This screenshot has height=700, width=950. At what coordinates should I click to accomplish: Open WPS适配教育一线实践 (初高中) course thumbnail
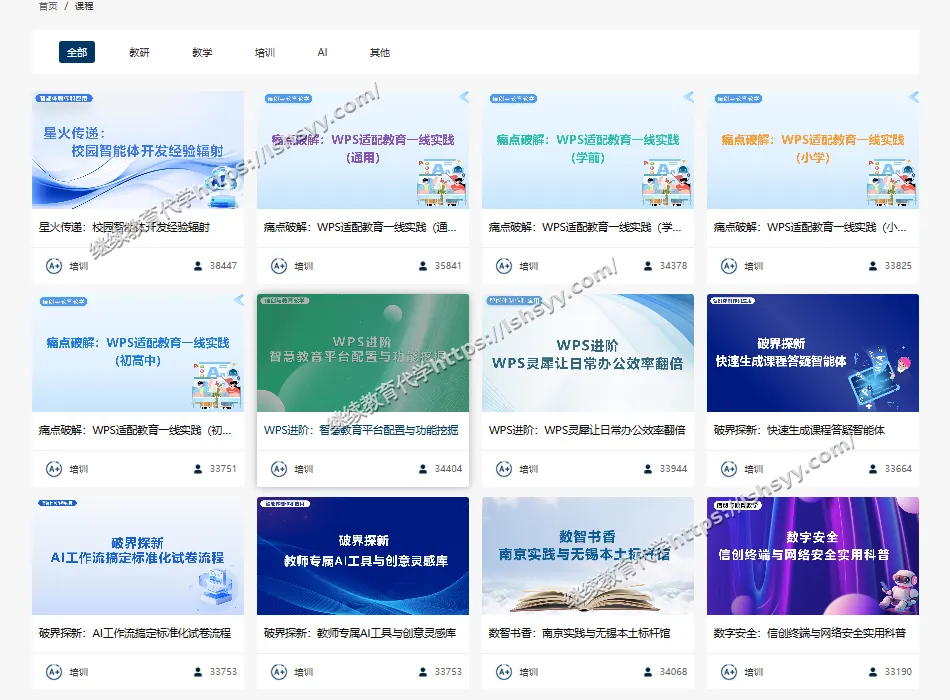(138, 353)
